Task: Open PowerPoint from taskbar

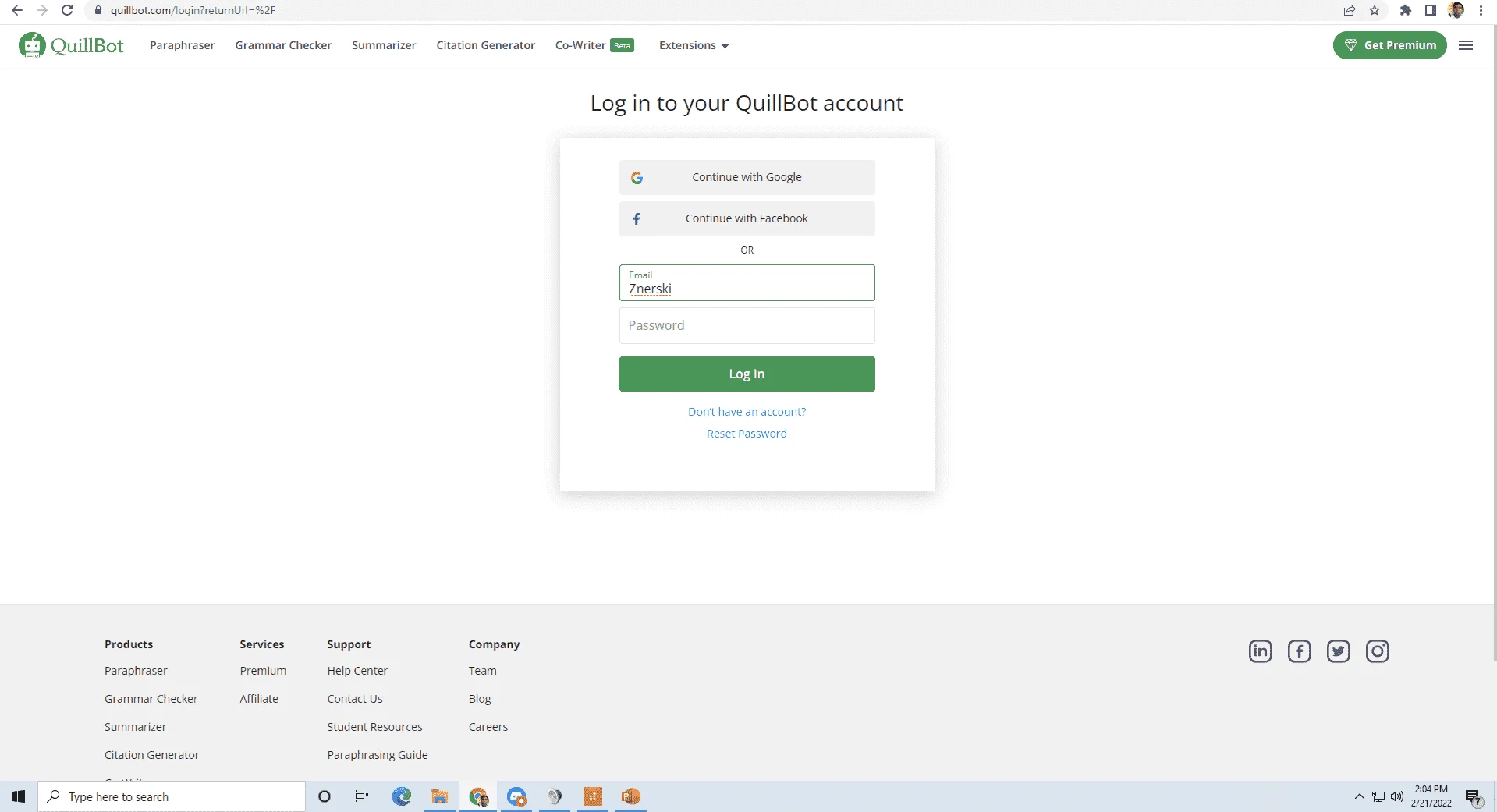Action: (631, 796)
